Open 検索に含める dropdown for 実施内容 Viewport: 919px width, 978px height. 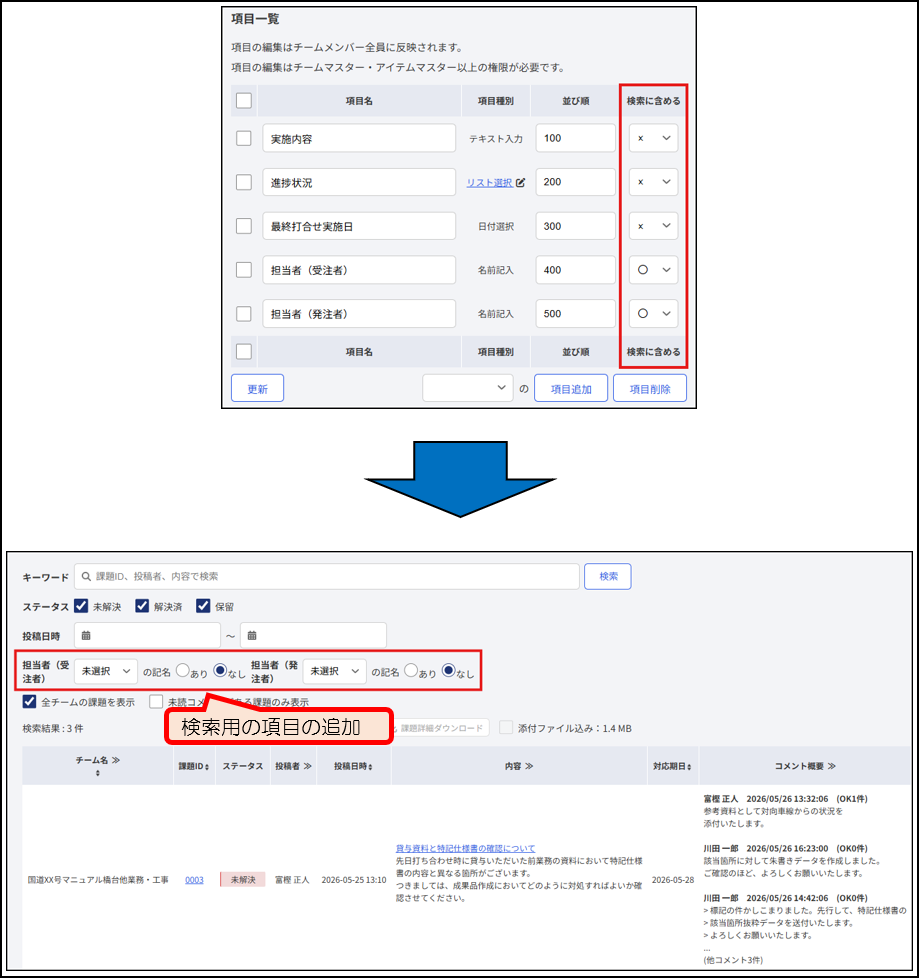click(x=653, y=138)
